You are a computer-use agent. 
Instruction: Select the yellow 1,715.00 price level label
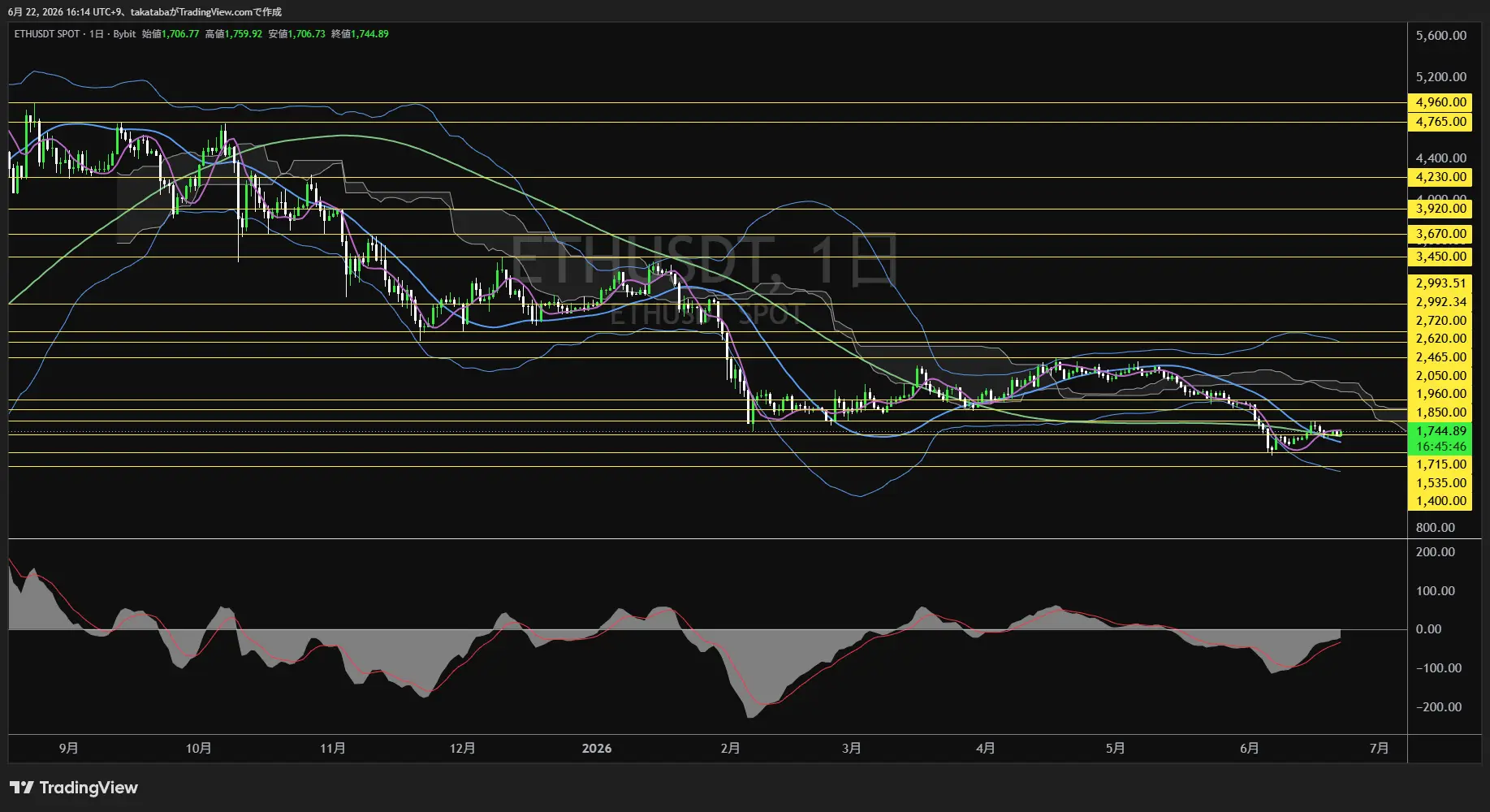[1441, 464]
